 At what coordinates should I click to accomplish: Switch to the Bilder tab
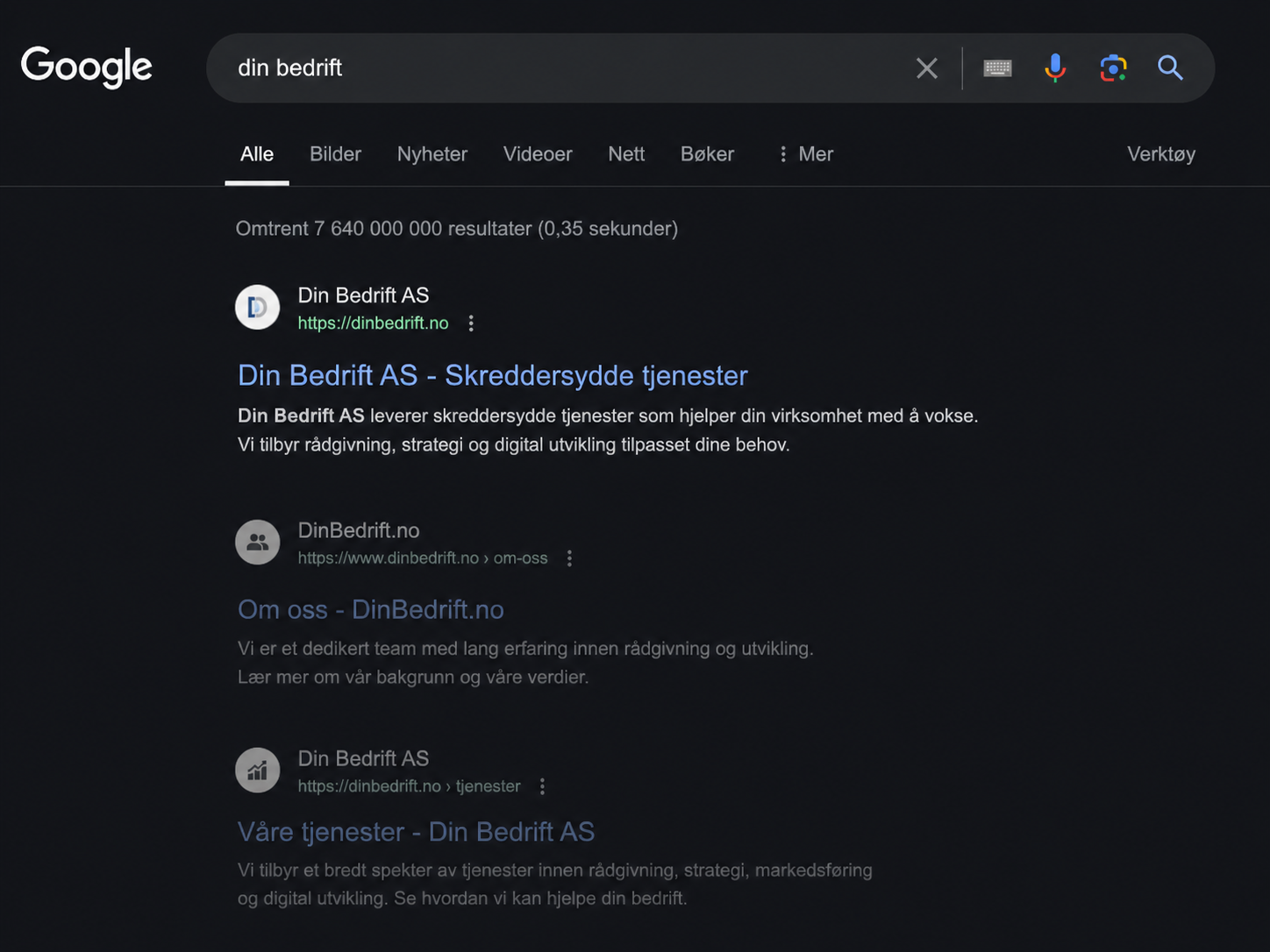pos(335,154)
